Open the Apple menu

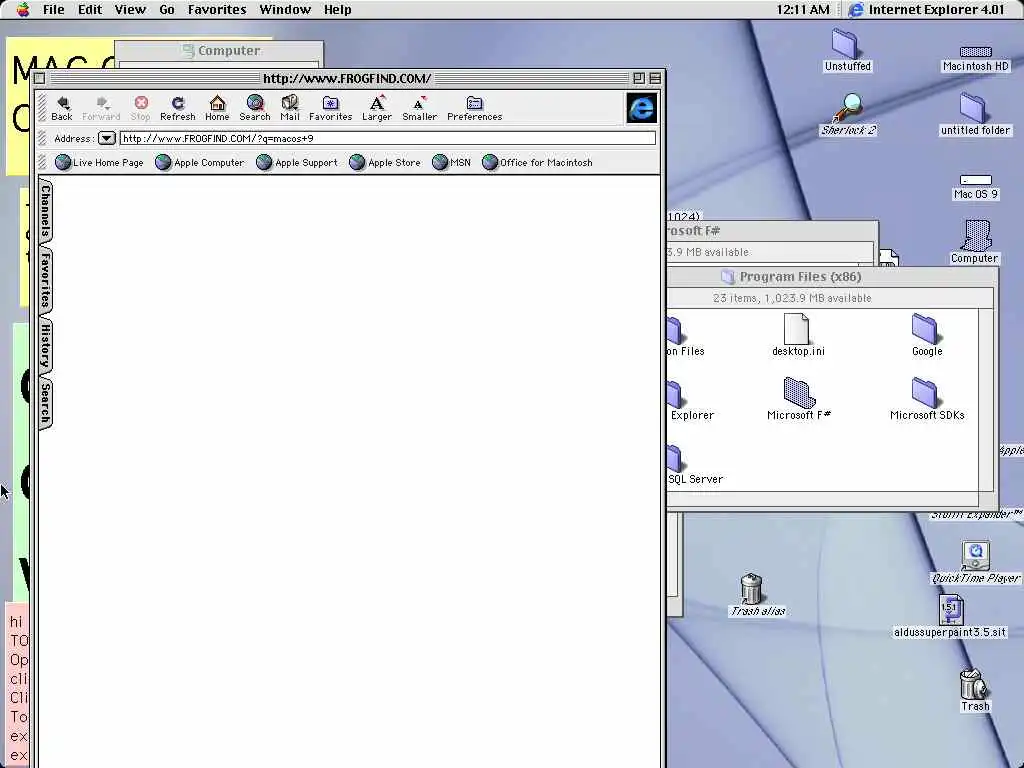(x=22, y=9)
